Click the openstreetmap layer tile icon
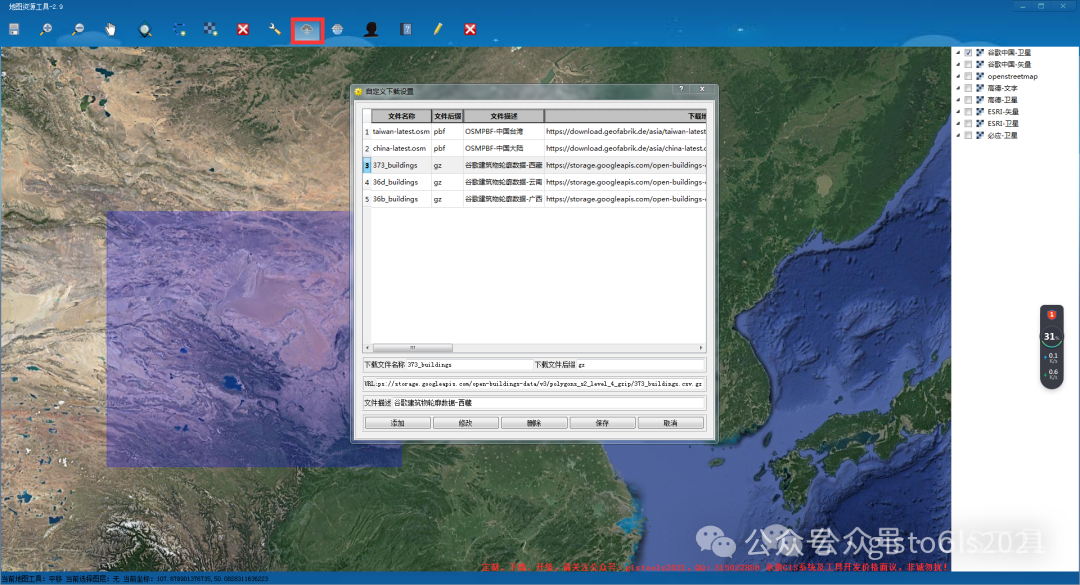Screen dimensions: 1080x585 pyautogui.click(x=979, y=76)
